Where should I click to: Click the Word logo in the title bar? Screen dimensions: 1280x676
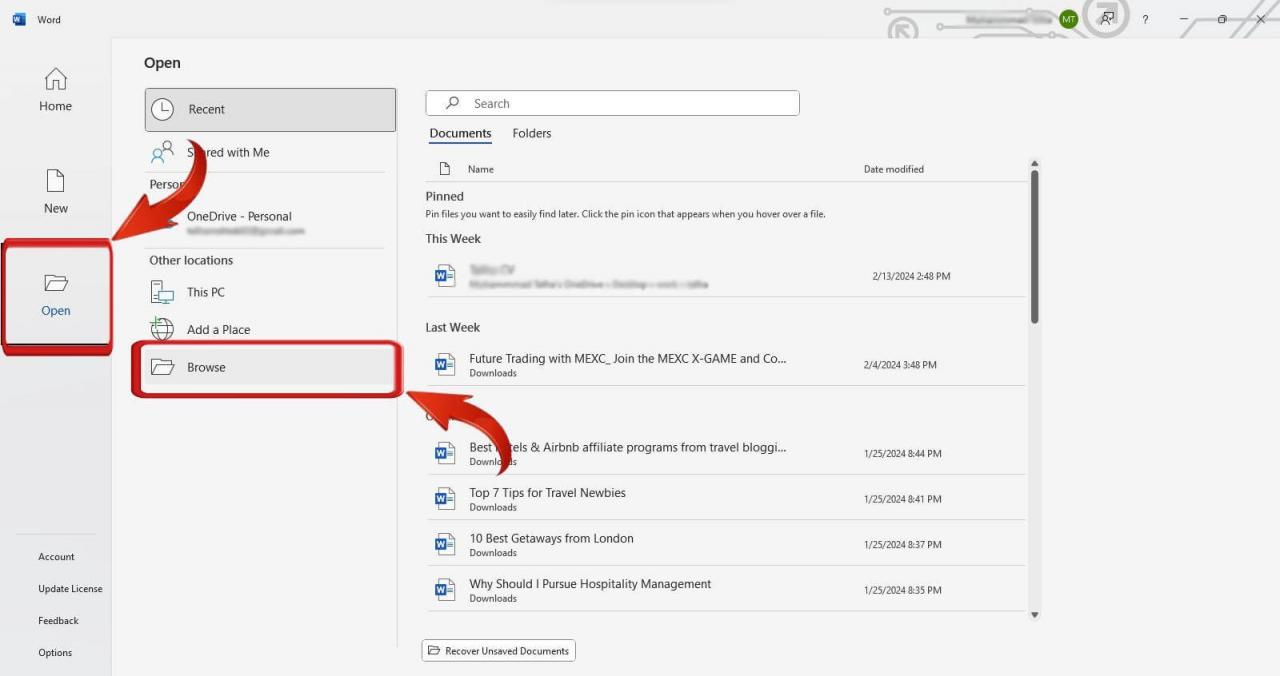(18, 18)
